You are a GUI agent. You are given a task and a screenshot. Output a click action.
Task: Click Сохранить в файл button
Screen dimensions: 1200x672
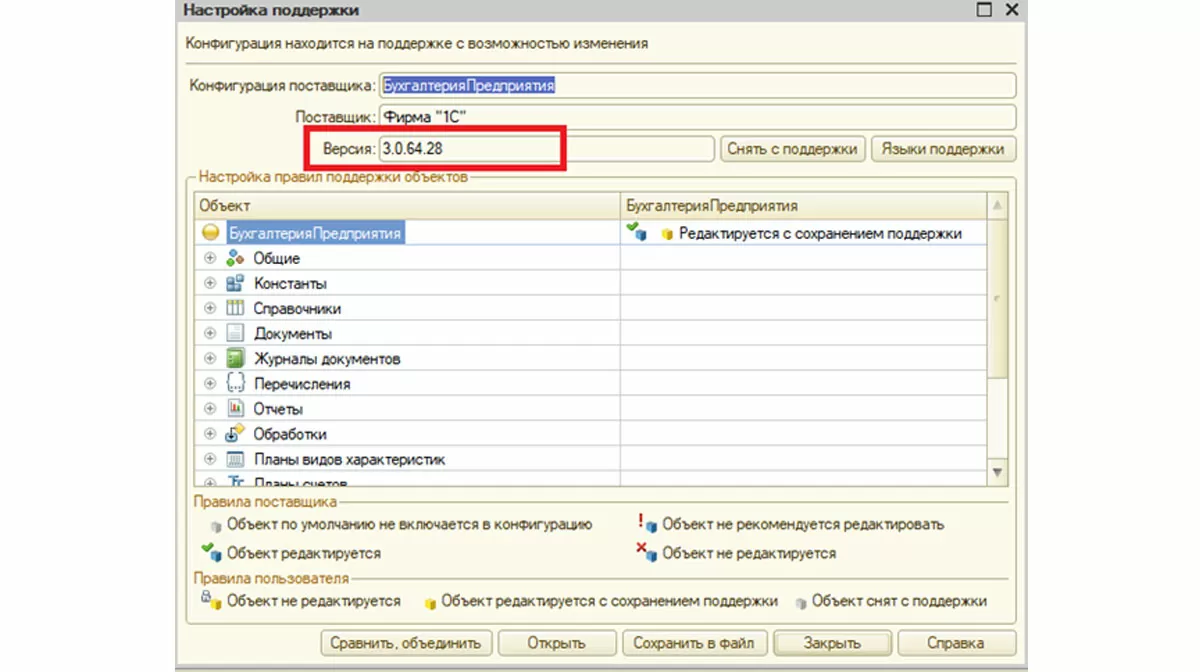coord(694,643)
